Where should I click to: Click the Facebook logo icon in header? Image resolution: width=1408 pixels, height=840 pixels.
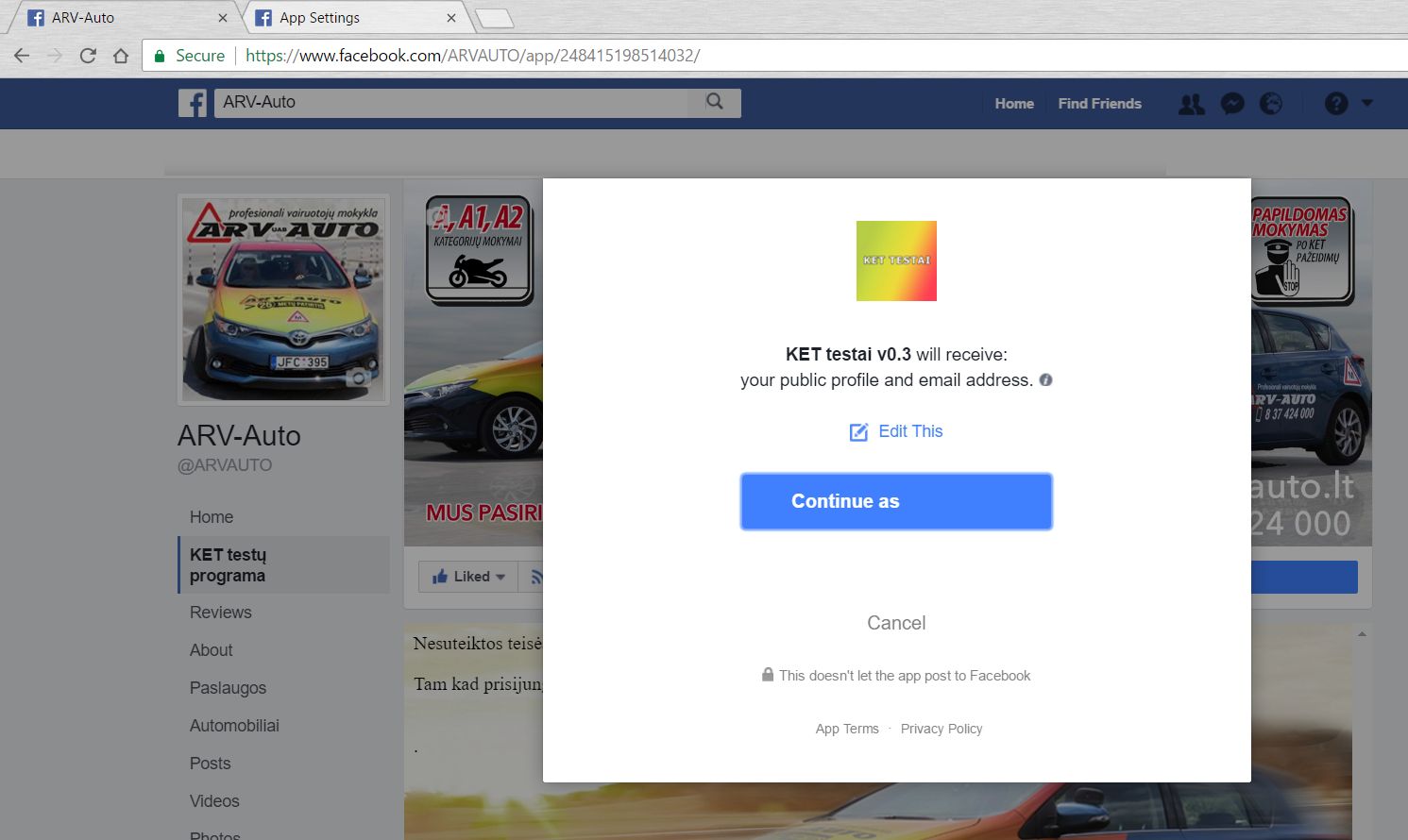tap(193, 103)
